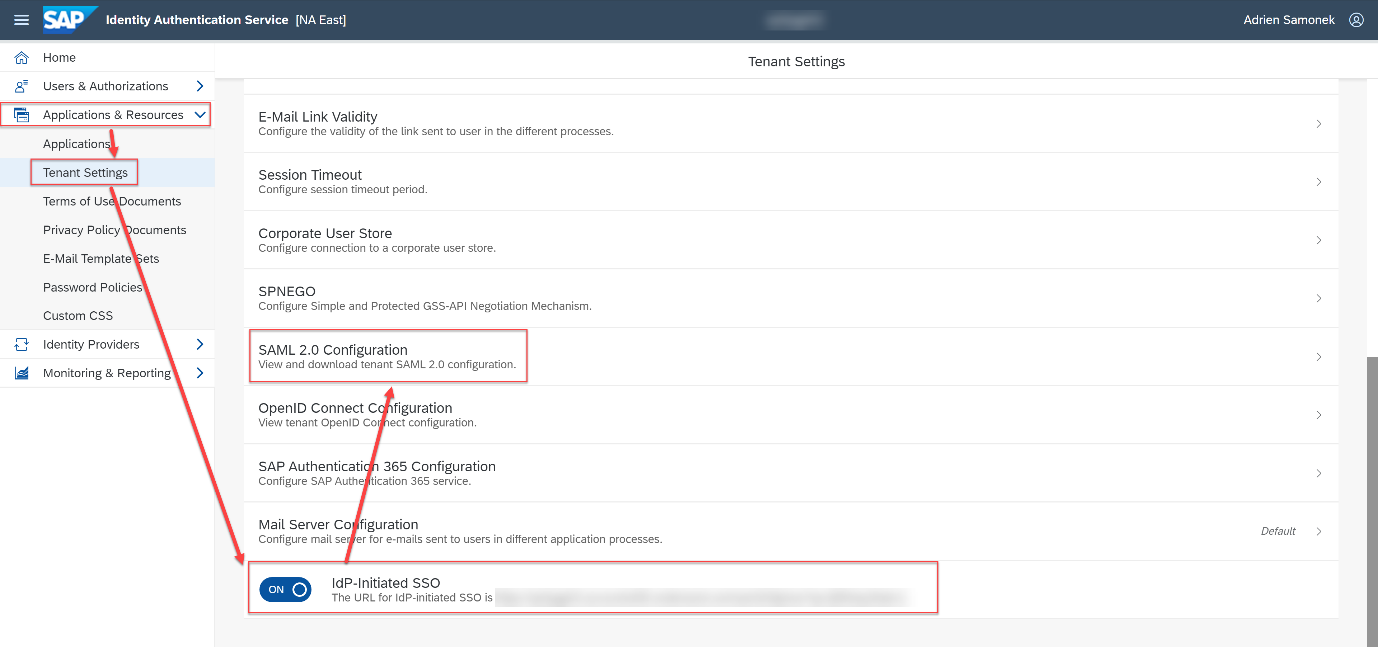
Task: Open SPNEGO setting
Action: tap(791, 298)
